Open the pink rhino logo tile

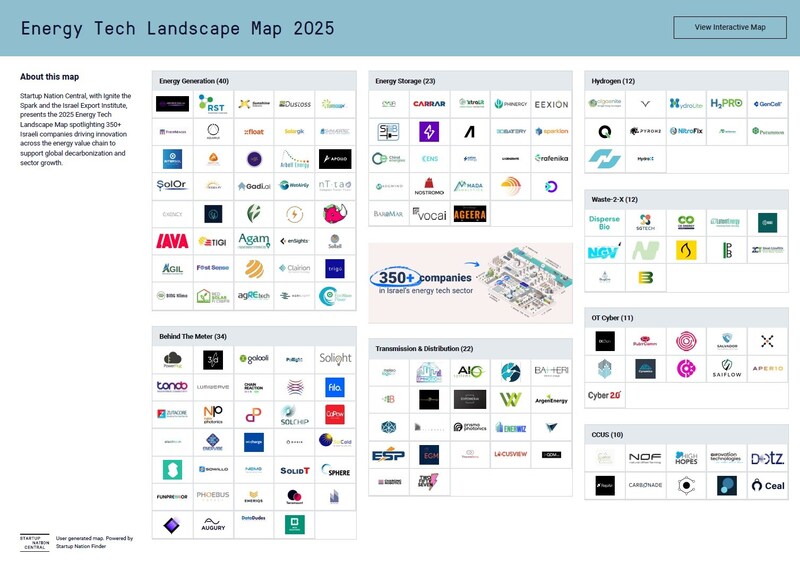[x=335, y=213]
